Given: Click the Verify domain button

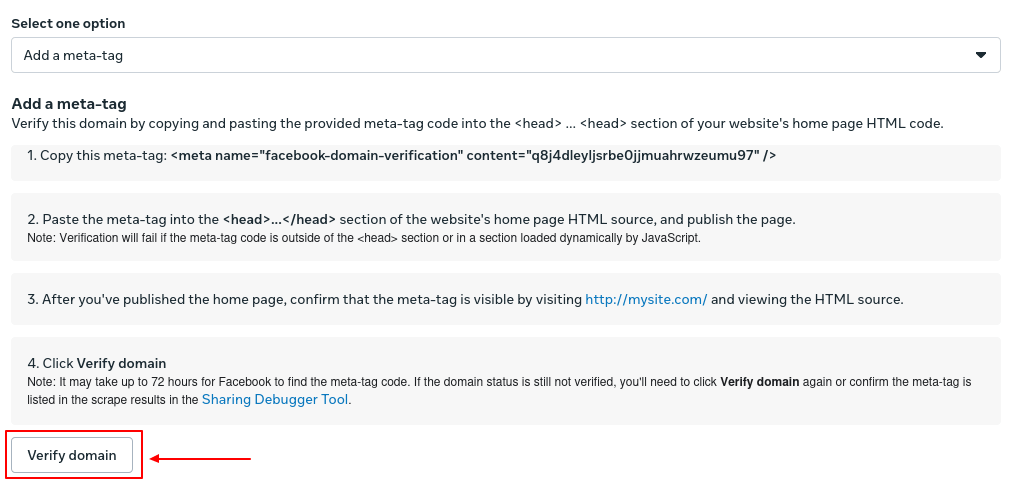Looking at the screenshot, I should (72, 455).
